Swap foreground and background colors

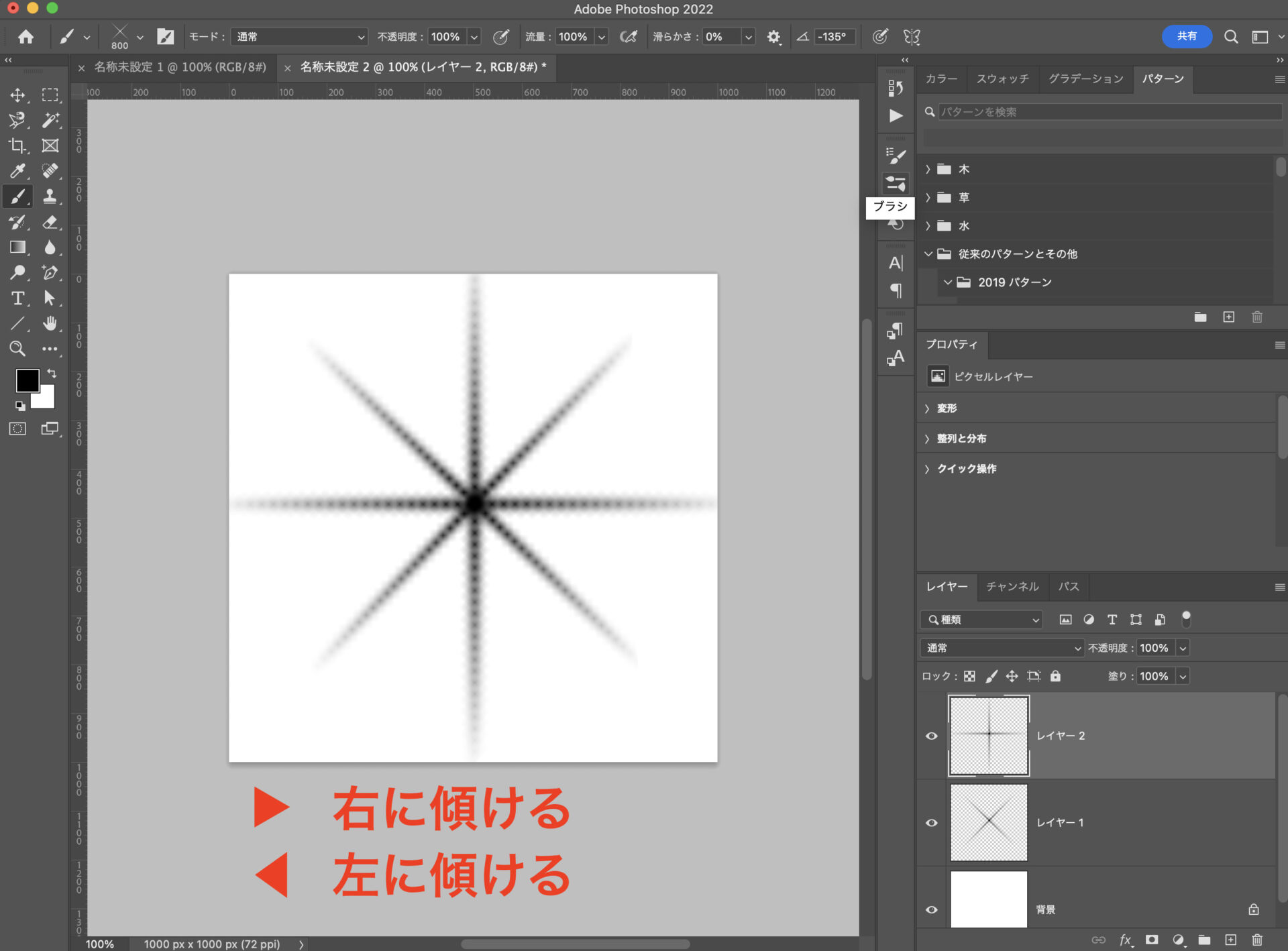52,374
